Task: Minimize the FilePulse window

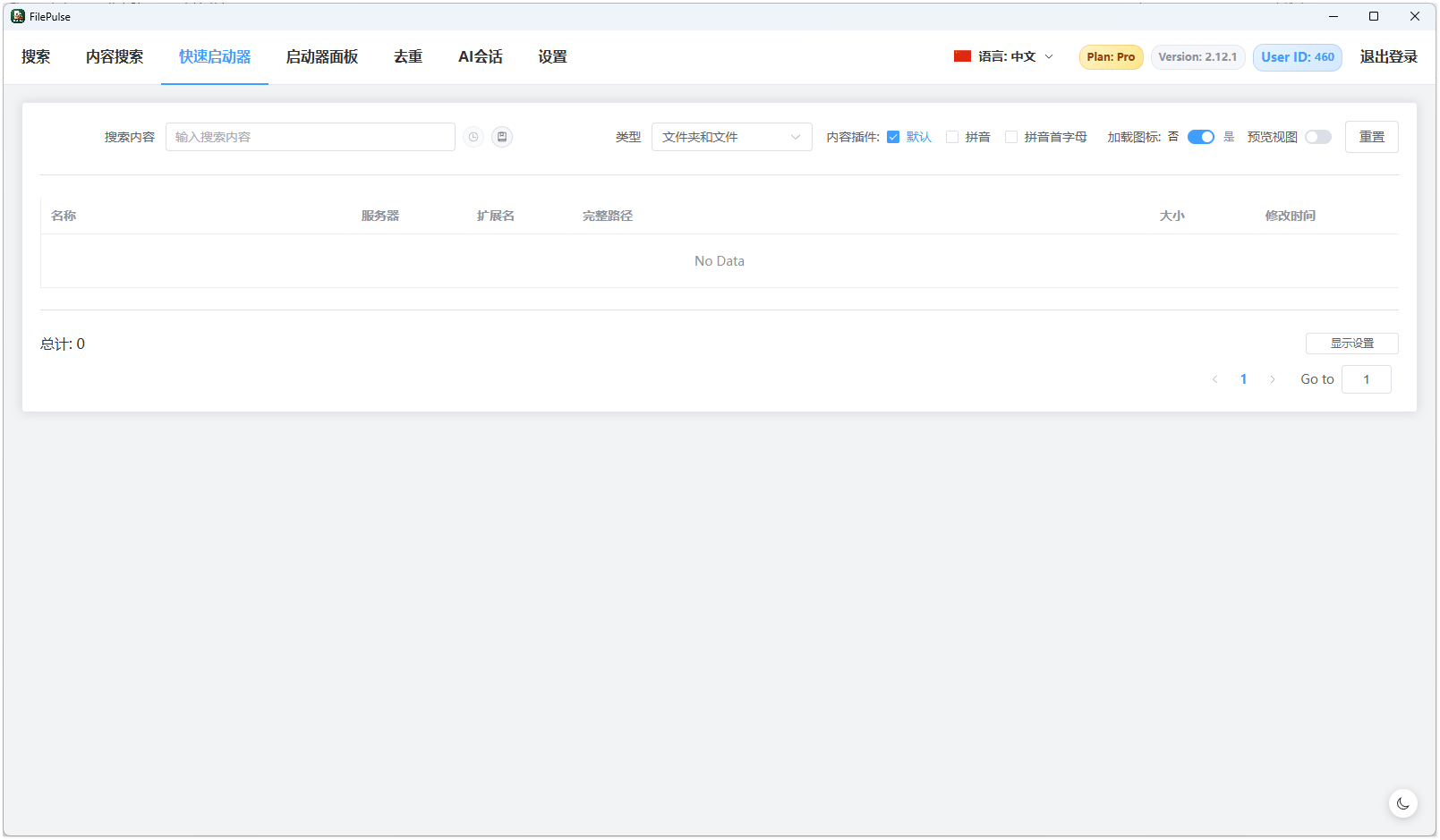Action: click(1333, 16)
